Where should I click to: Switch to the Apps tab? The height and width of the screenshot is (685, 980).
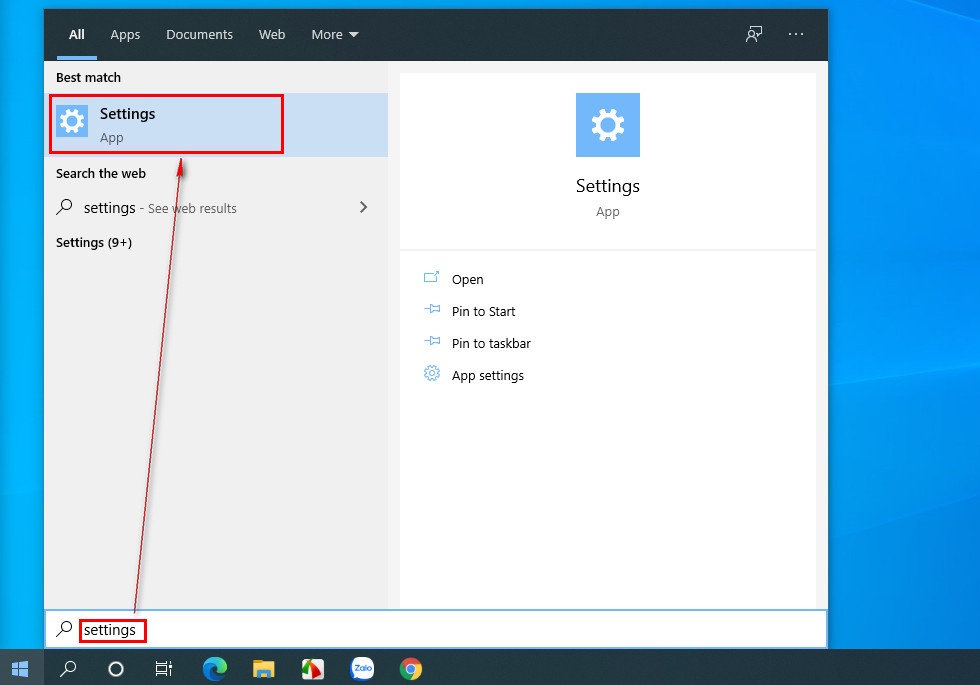pyautogui.click(x=125, y=34)
